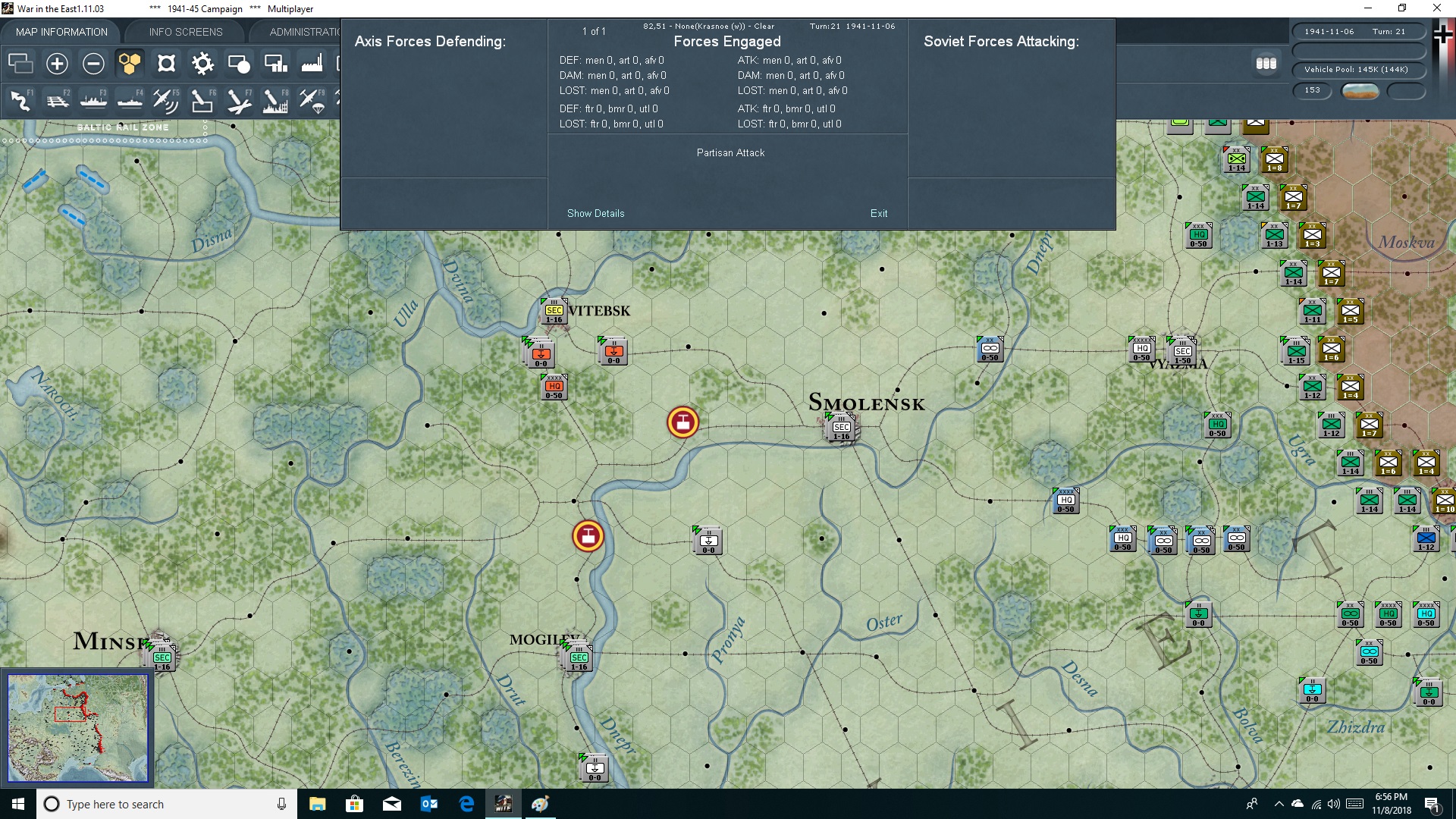Select air transport parachute F9 icon

click(312, 100)
